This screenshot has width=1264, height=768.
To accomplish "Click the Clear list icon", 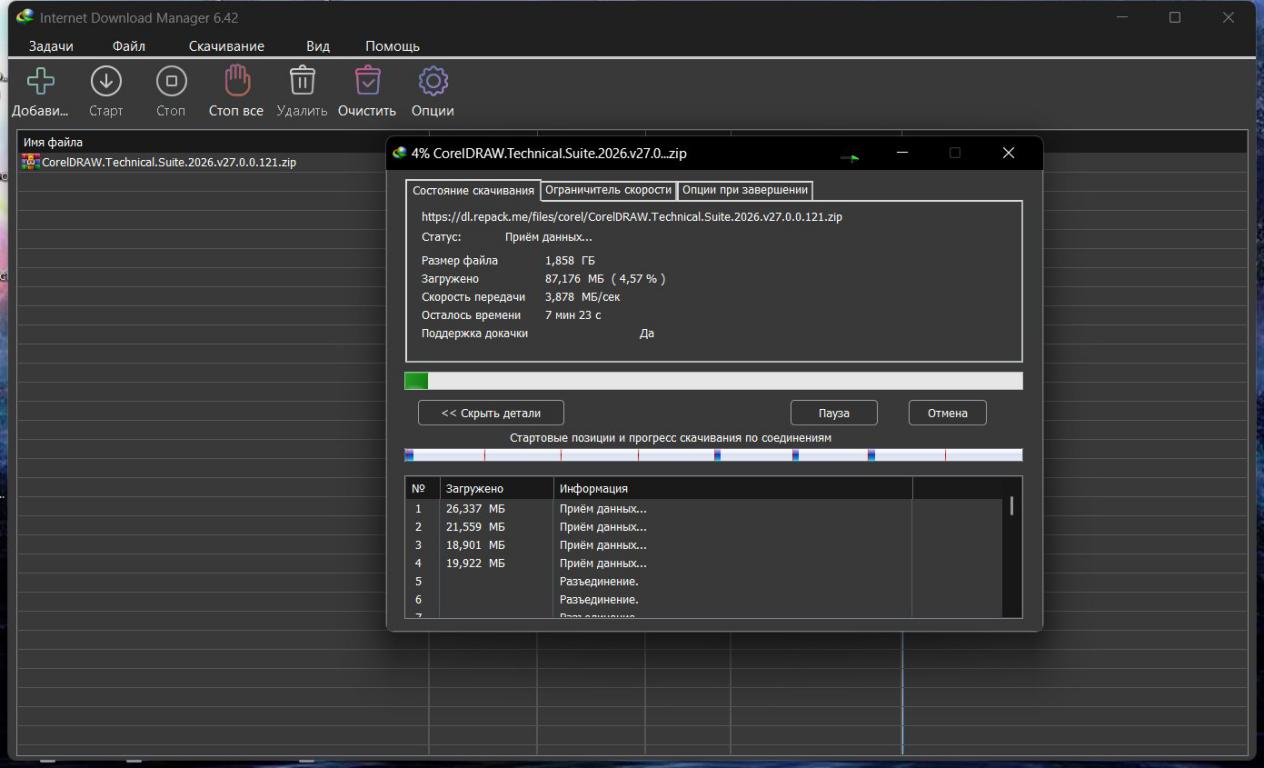I will 367,81.
